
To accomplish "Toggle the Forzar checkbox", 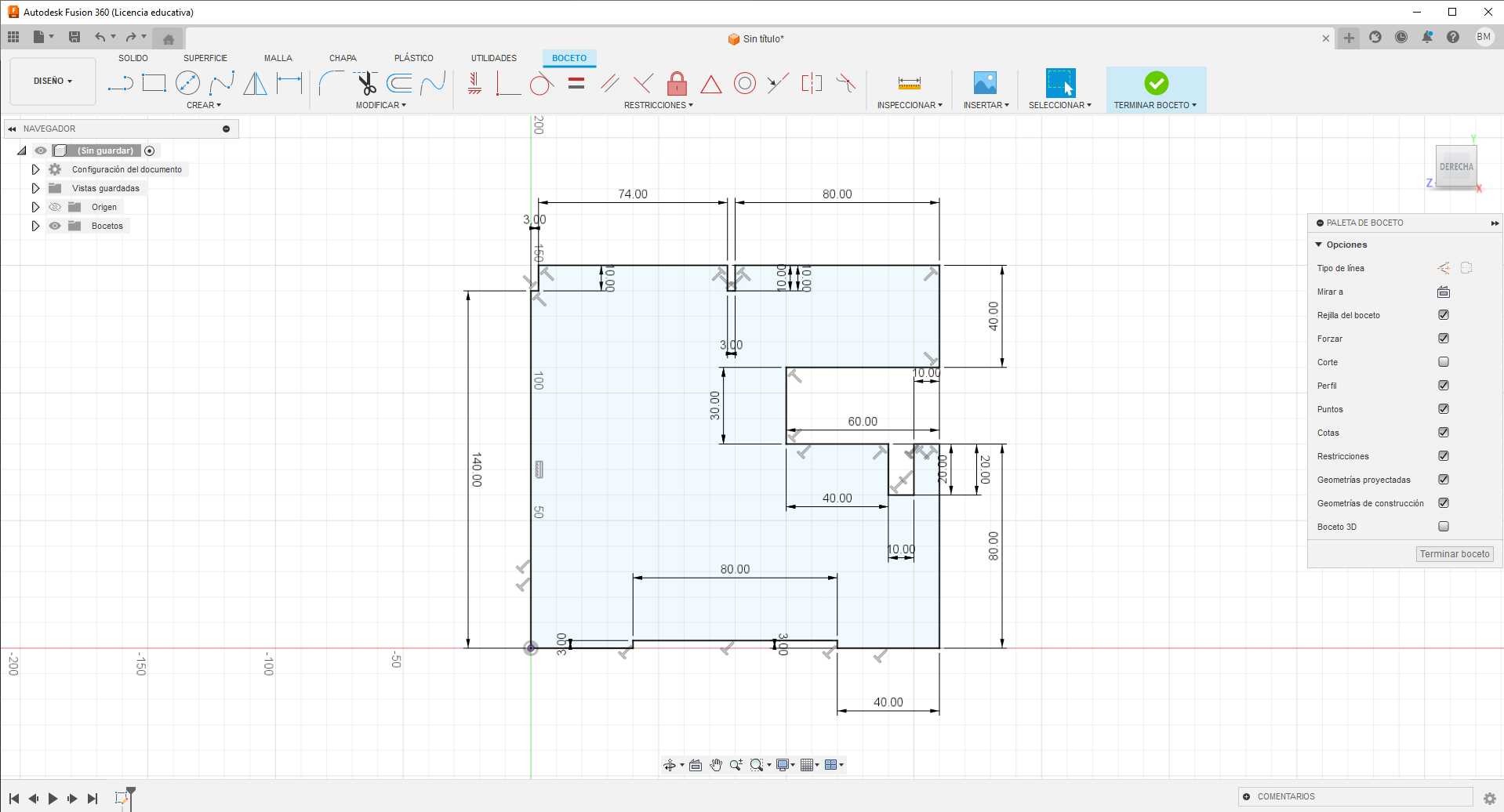I will 1444,339.
